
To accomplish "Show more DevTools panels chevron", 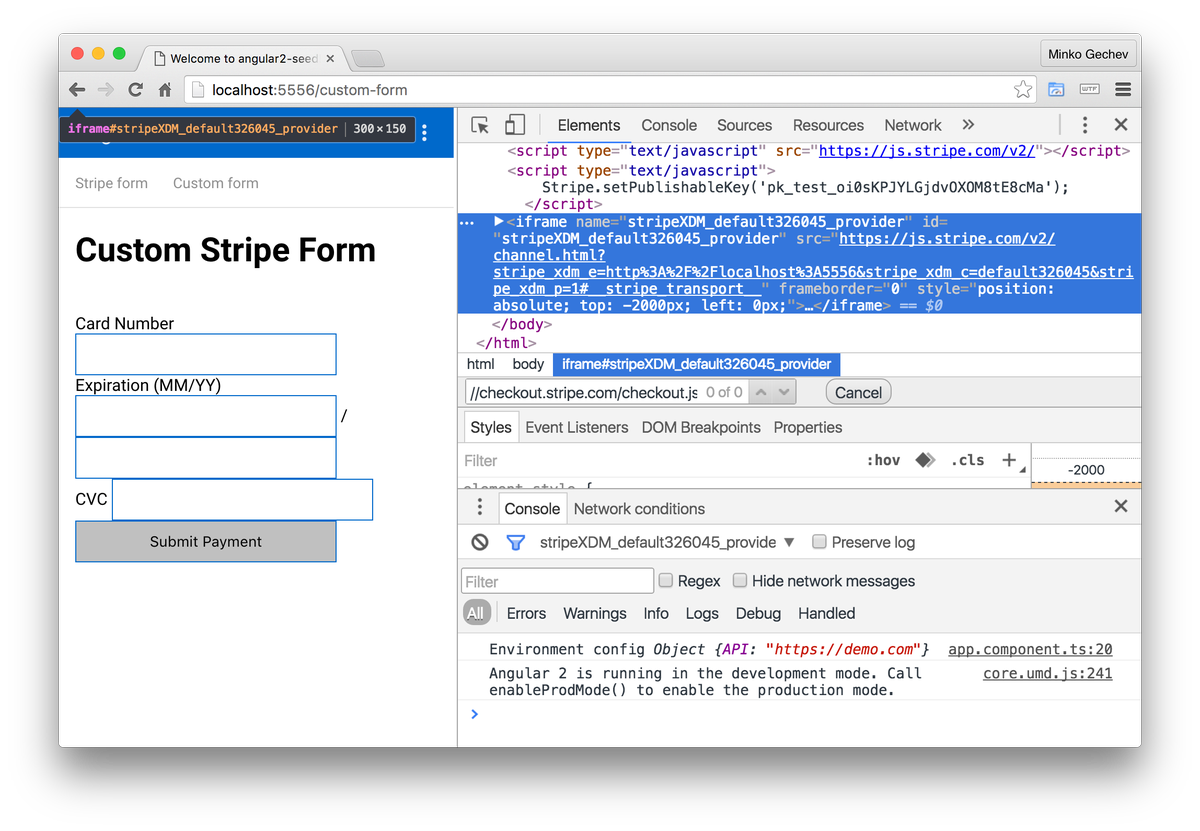I will click(x=968, y=125).
